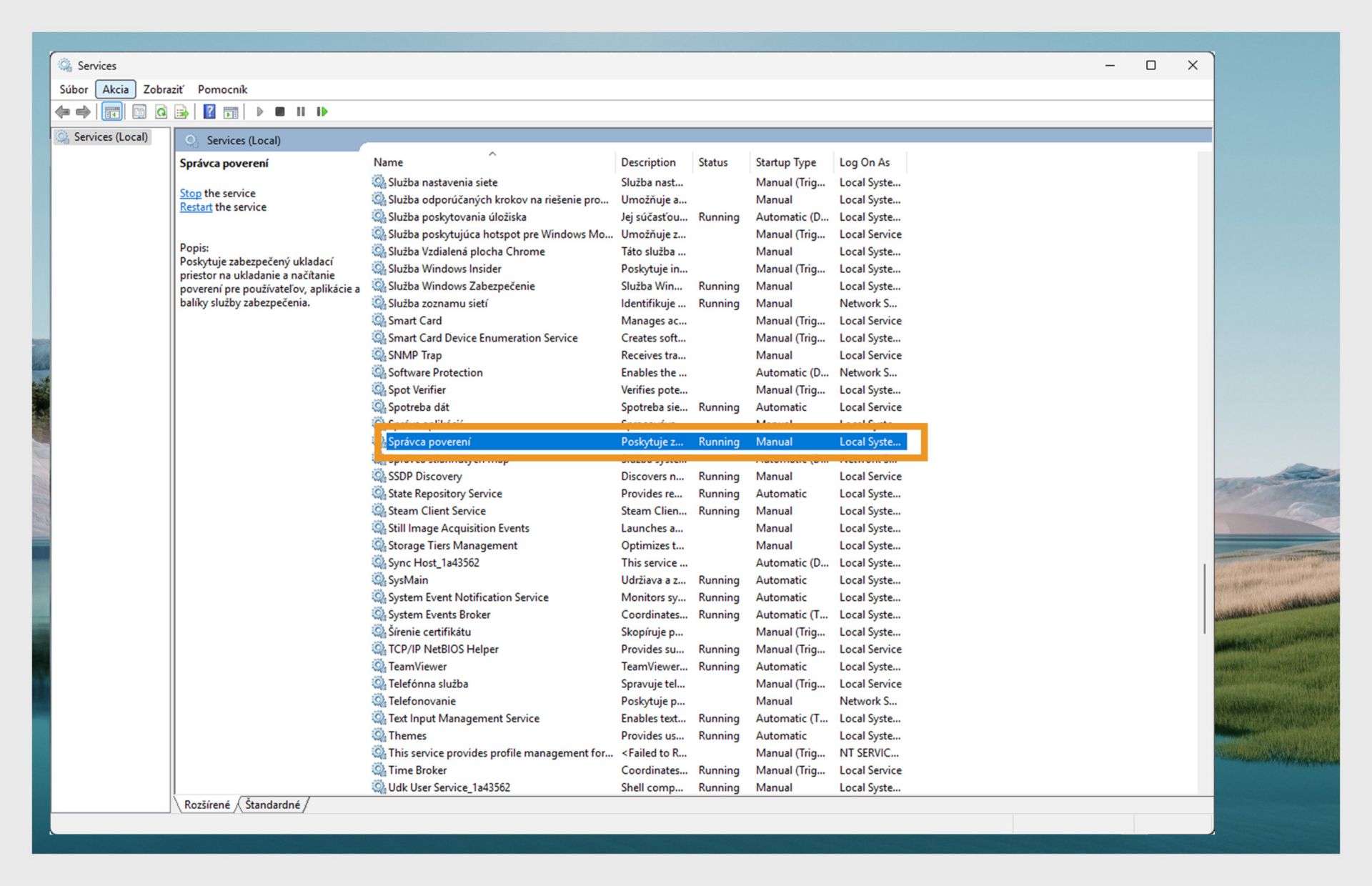Pause the service with the pause icon
Viewport: 1372px width, 886px height.
coord(301,111)
